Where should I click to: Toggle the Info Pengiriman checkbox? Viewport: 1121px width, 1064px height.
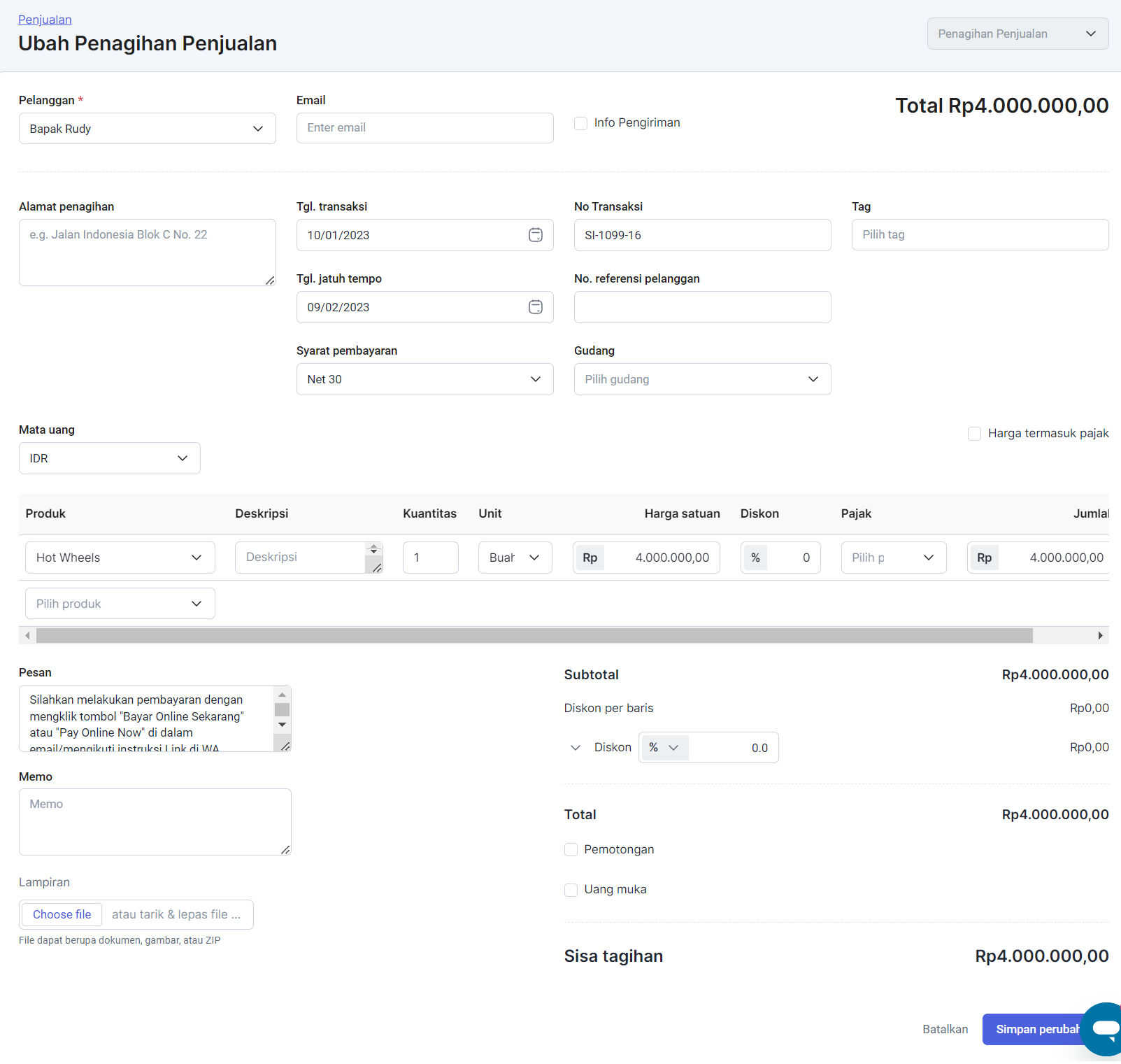point(580,123)
